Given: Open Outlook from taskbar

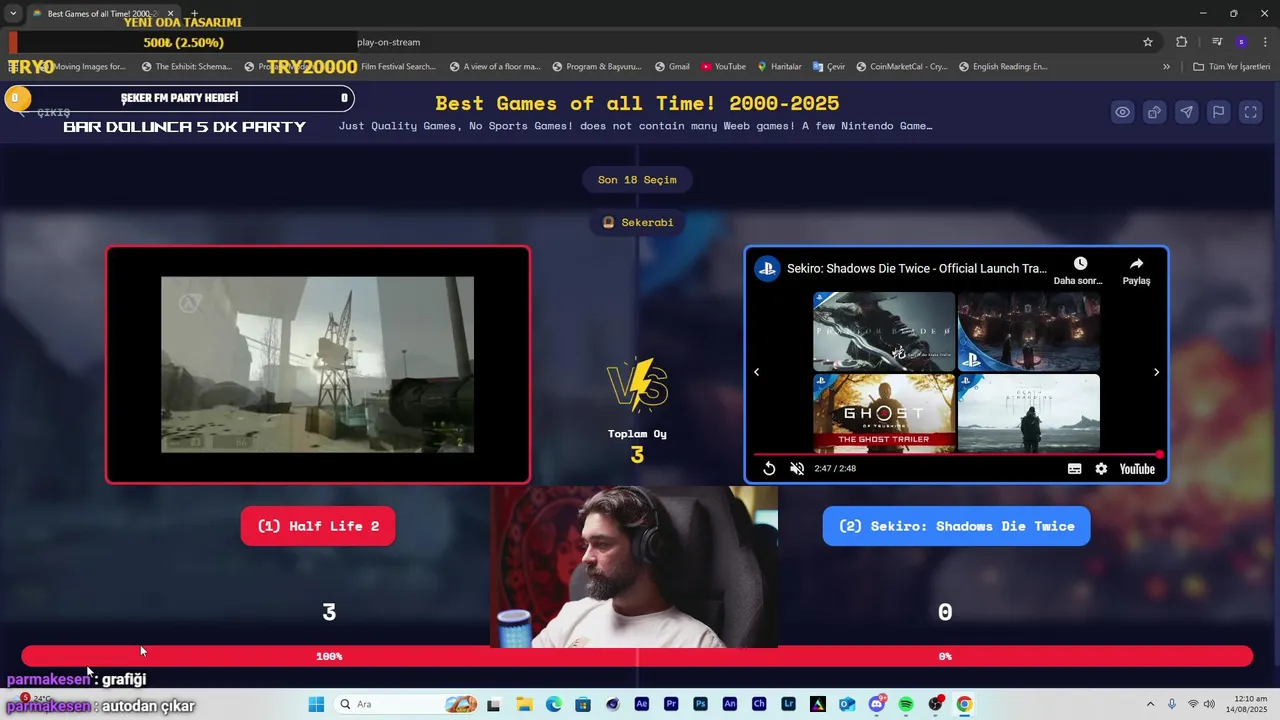Looking at the screenshot, I should (x=847, y=704).
